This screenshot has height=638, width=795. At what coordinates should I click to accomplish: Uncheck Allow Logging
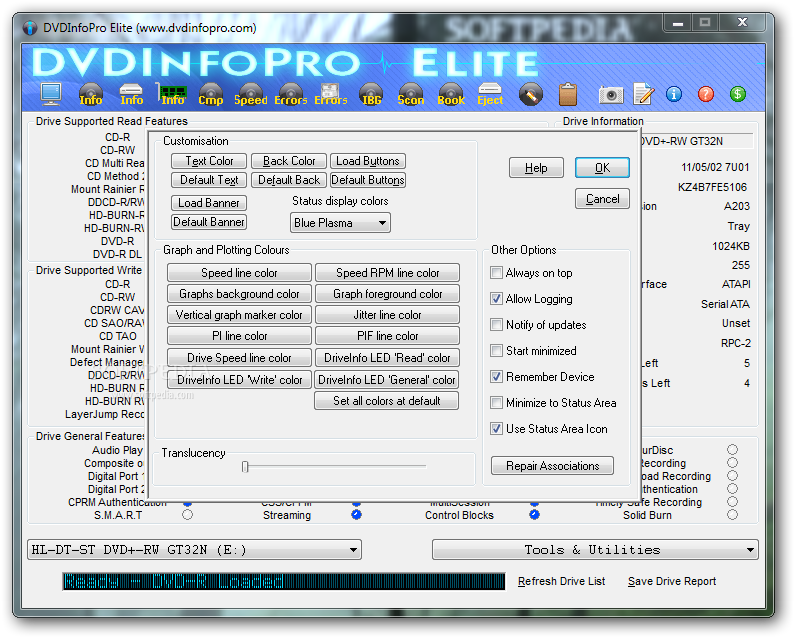pyautogui.click(x=496, y=299)
